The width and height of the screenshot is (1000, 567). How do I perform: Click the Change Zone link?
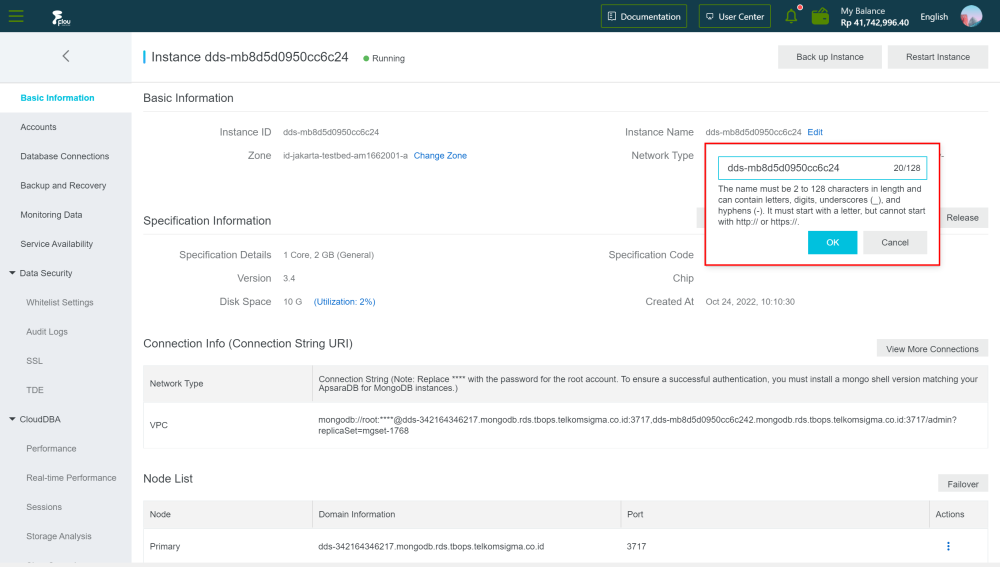tap(440, 156)
